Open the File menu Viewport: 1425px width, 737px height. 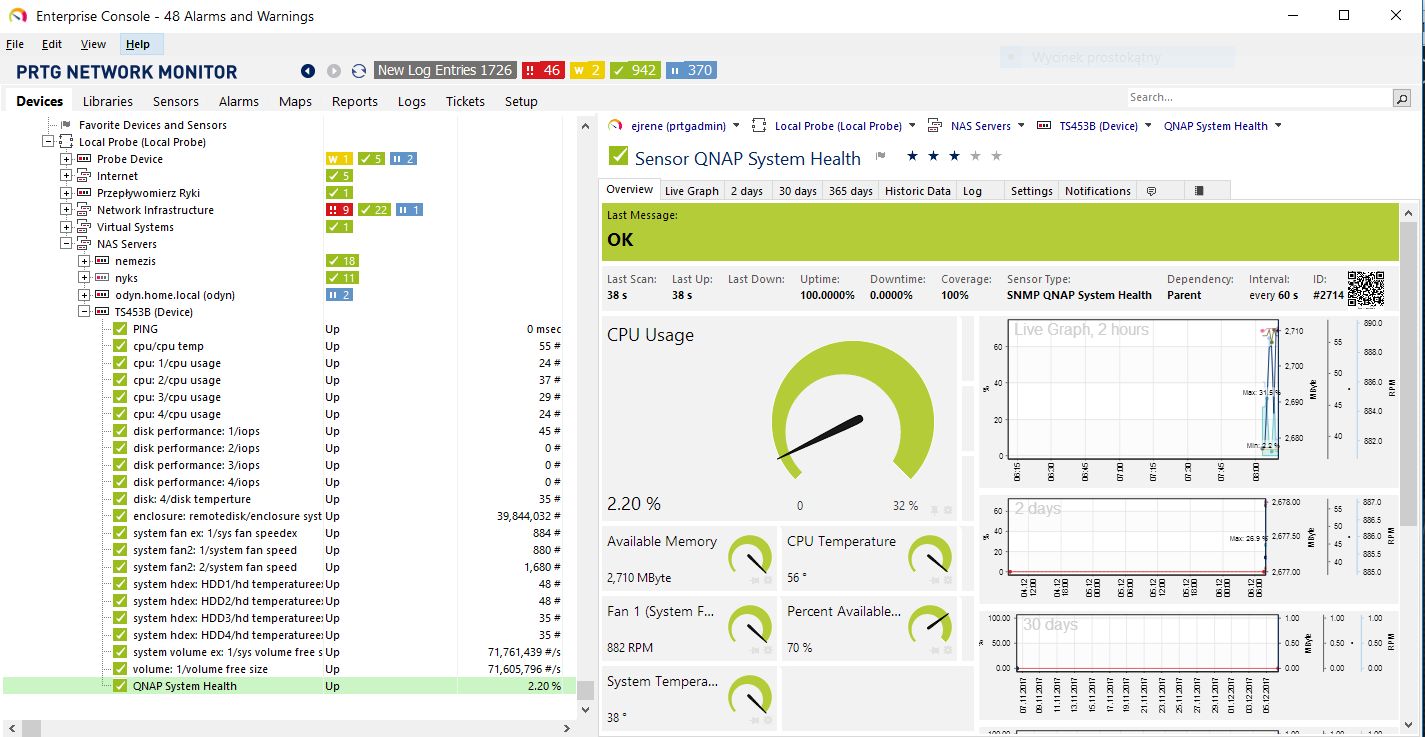click(15, 44)
